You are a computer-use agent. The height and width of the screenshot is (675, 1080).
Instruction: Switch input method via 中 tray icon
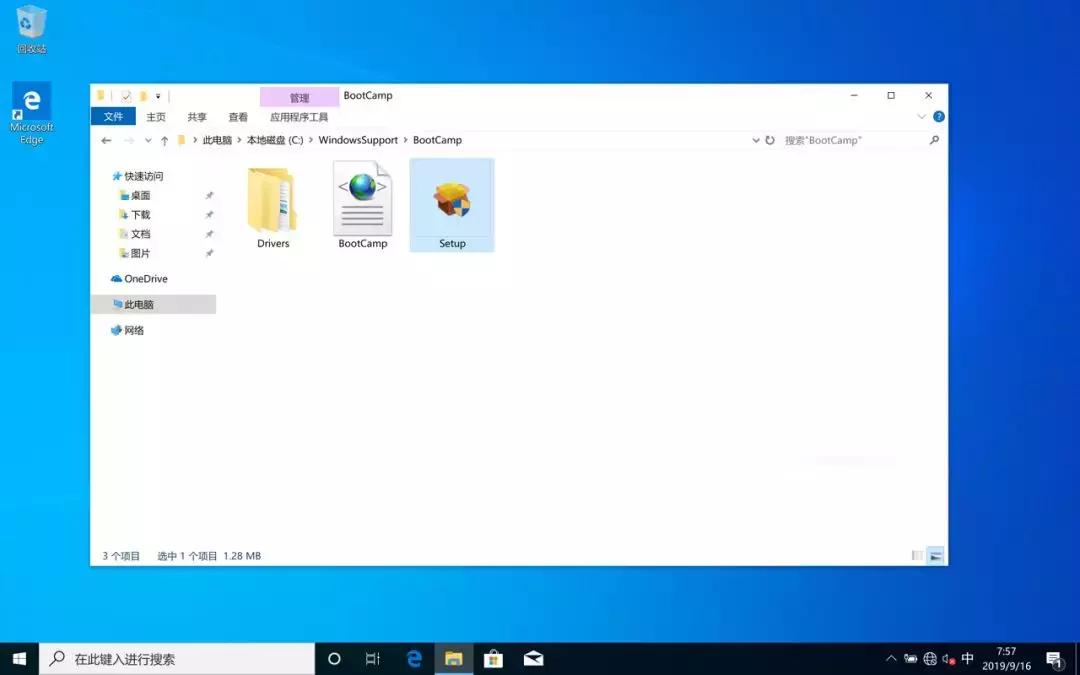pyautogui.click(x=967, y=658)
